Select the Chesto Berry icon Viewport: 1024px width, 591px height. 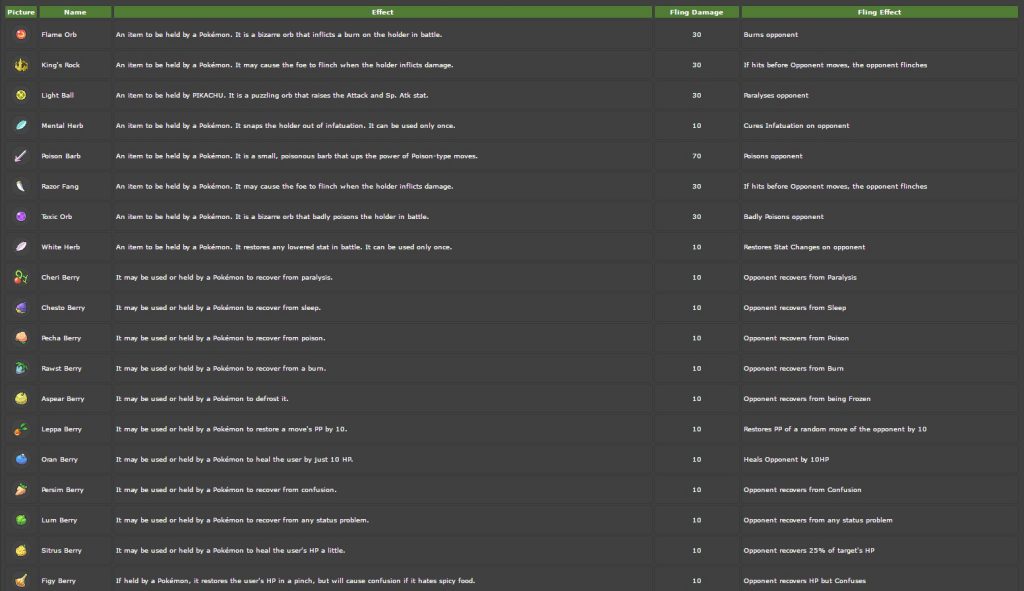(x=21, y=308)
